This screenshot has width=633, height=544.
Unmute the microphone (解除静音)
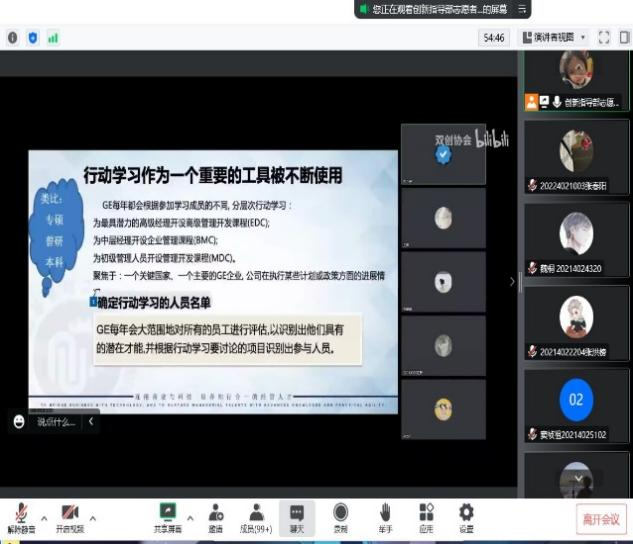(x=20, y=516)
